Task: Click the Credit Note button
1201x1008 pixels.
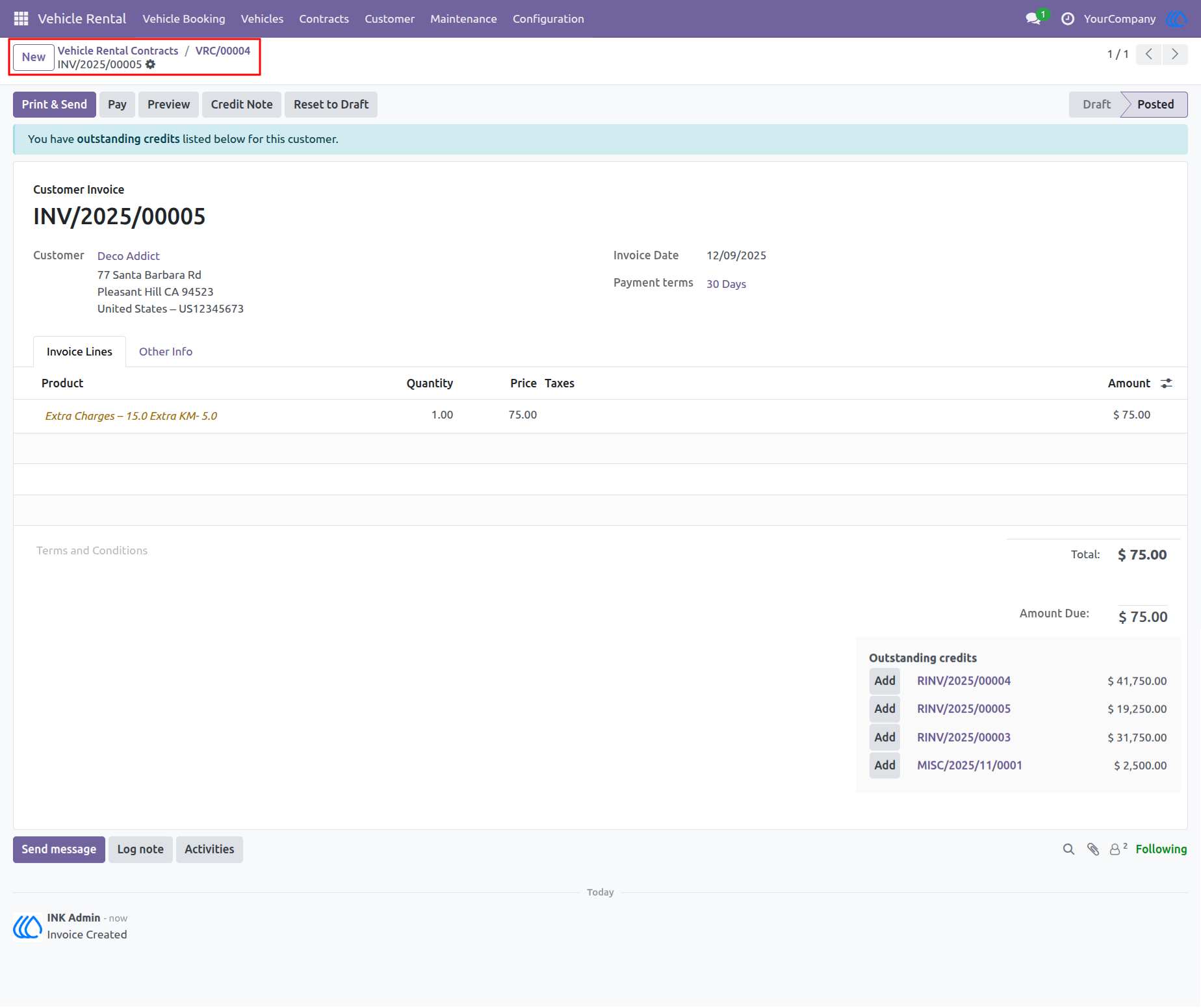Action: click(x=242, y=105)
